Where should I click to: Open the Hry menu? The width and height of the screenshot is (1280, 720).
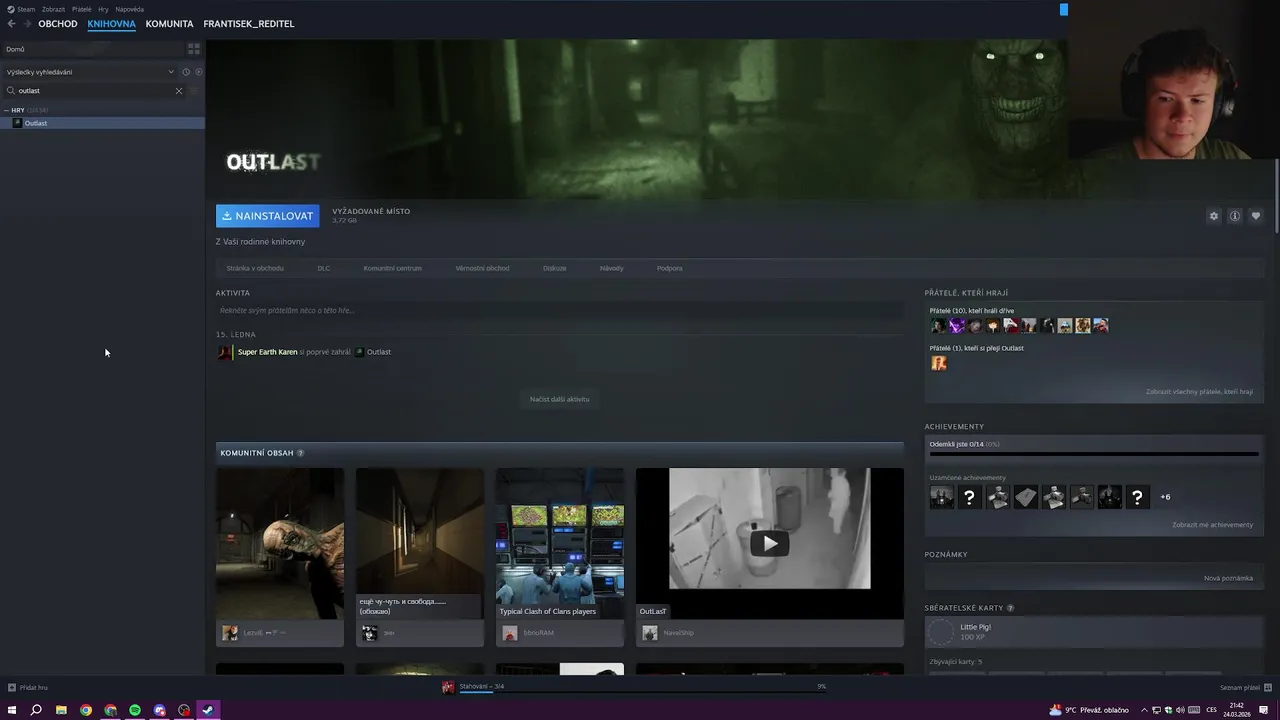point(103,9)
